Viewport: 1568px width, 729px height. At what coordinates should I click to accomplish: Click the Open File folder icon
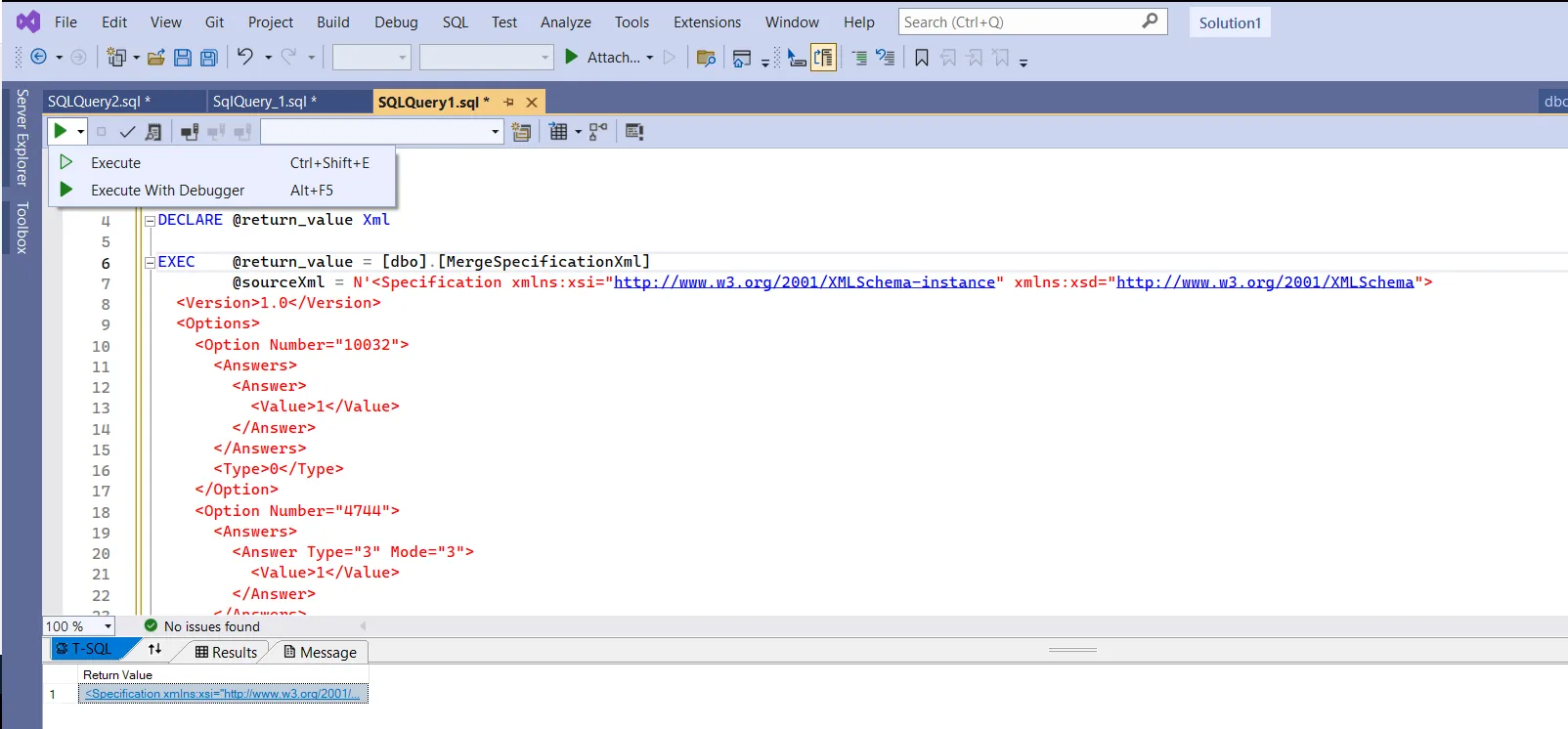coord(156,58)
